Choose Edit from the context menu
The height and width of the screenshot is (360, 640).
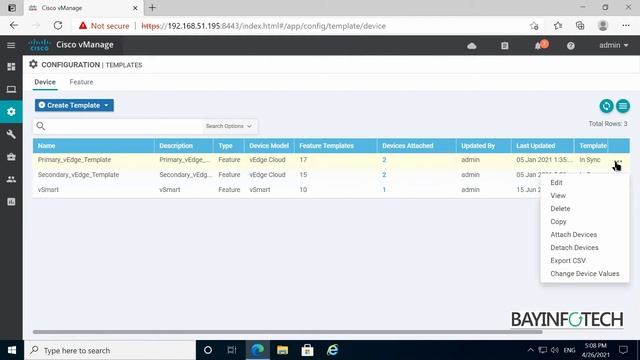[556, 183]
